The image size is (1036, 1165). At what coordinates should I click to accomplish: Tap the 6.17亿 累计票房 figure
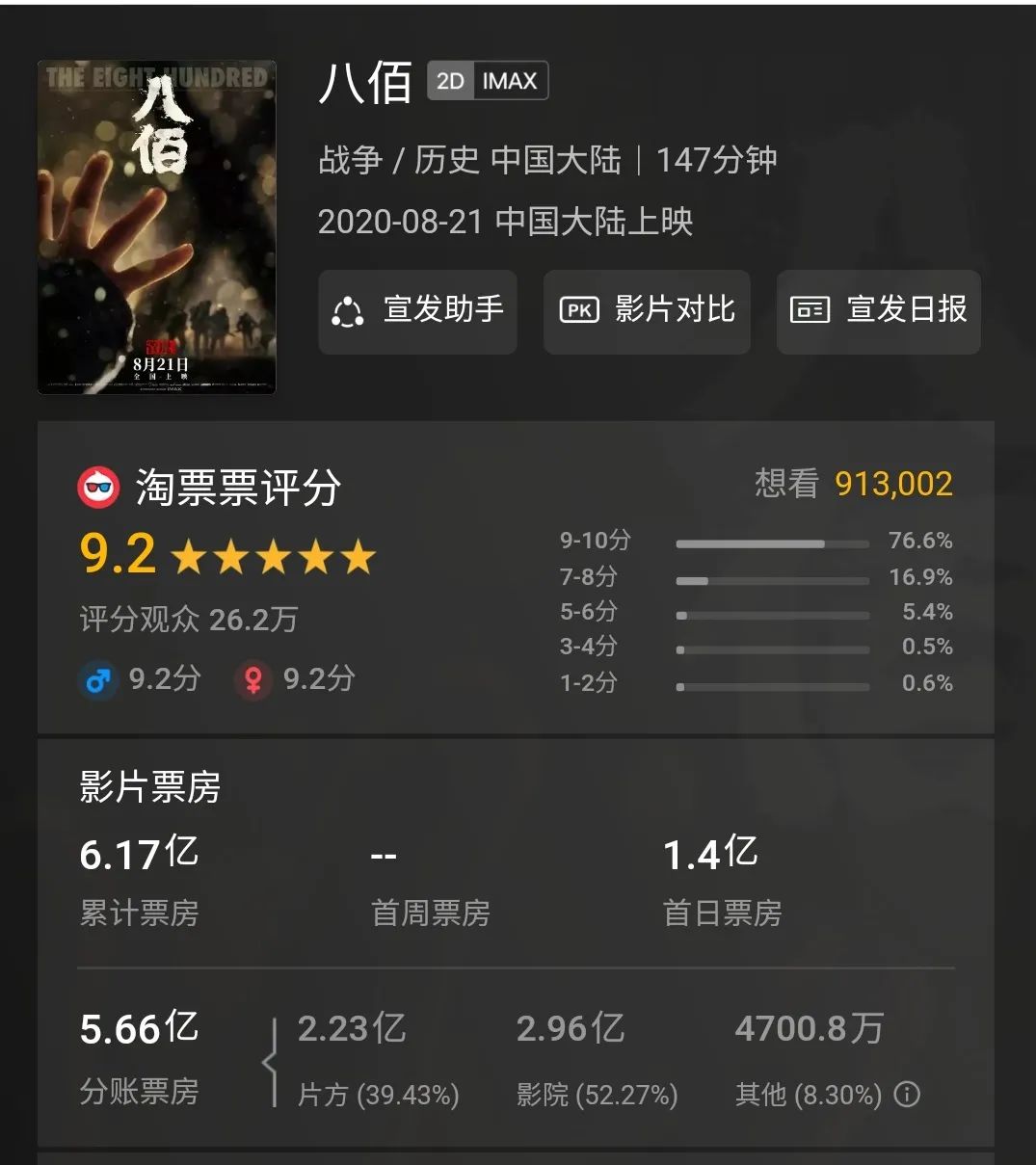pyautogui.click(x=140, y=853)
